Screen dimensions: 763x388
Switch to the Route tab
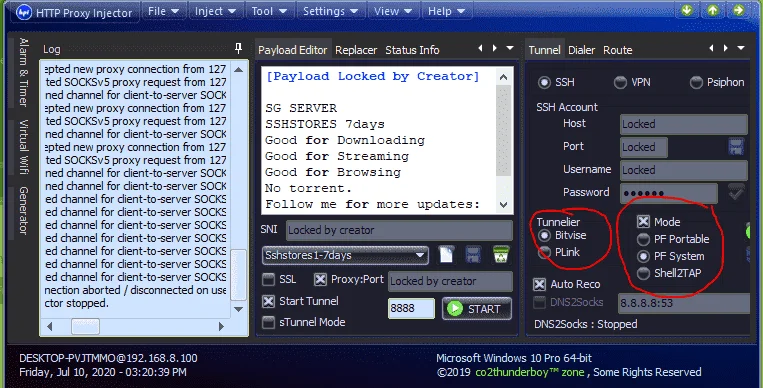coord(618,50)
